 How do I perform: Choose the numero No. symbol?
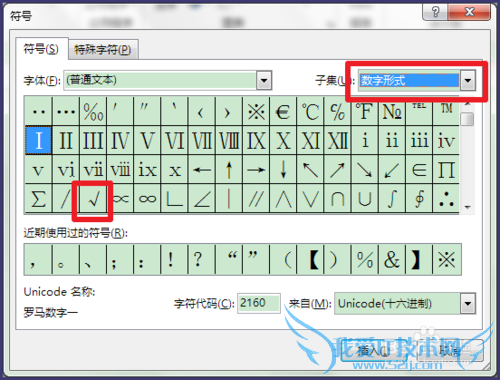pyautogui.click(x=392, y=111)
